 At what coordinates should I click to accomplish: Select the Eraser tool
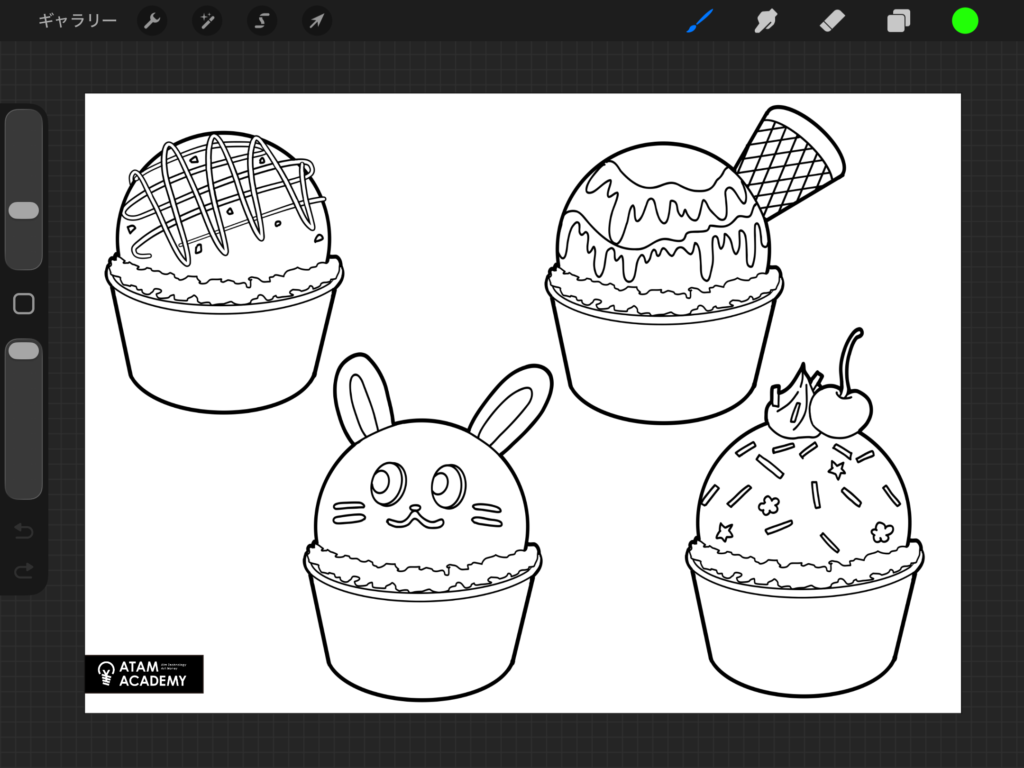click(832, 21)
